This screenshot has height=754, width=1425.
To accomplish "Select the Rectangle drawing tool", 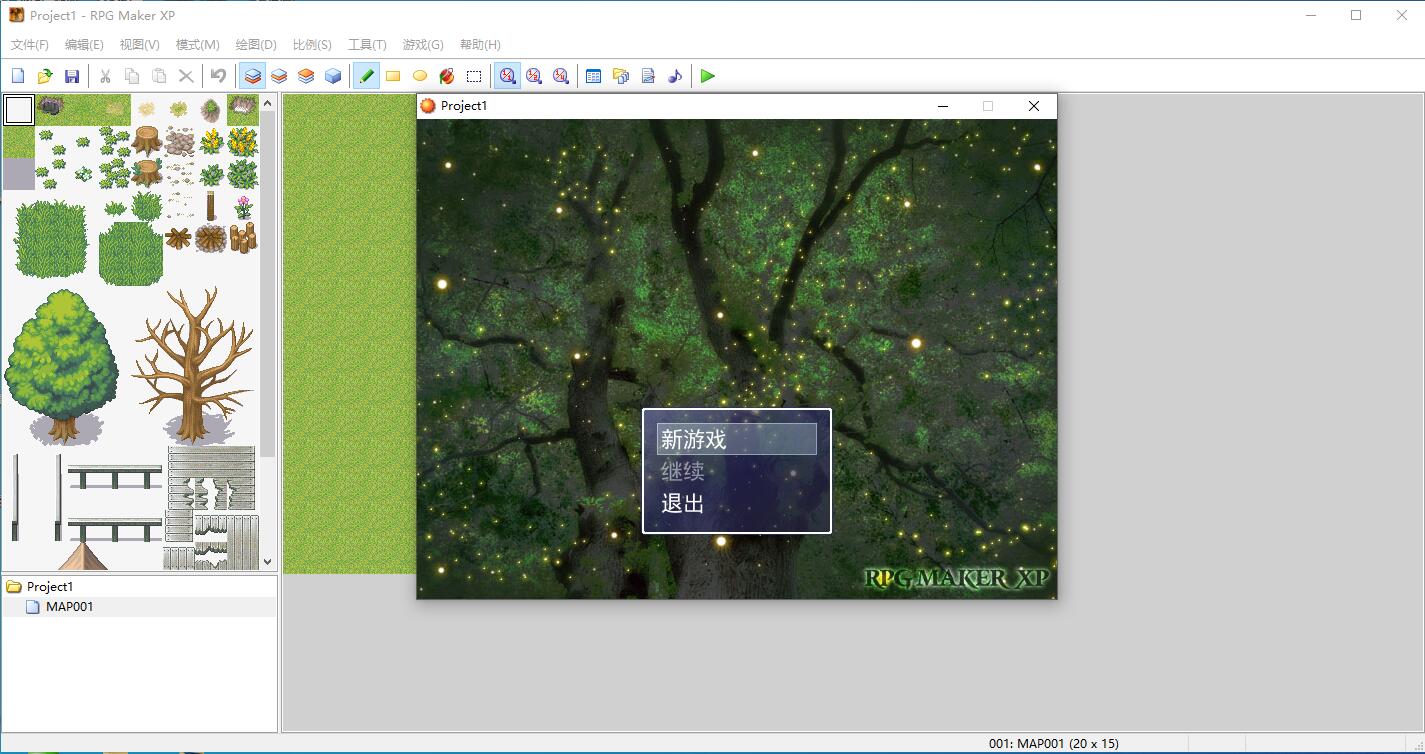I will pyautogui.click(x=393, y=76).
